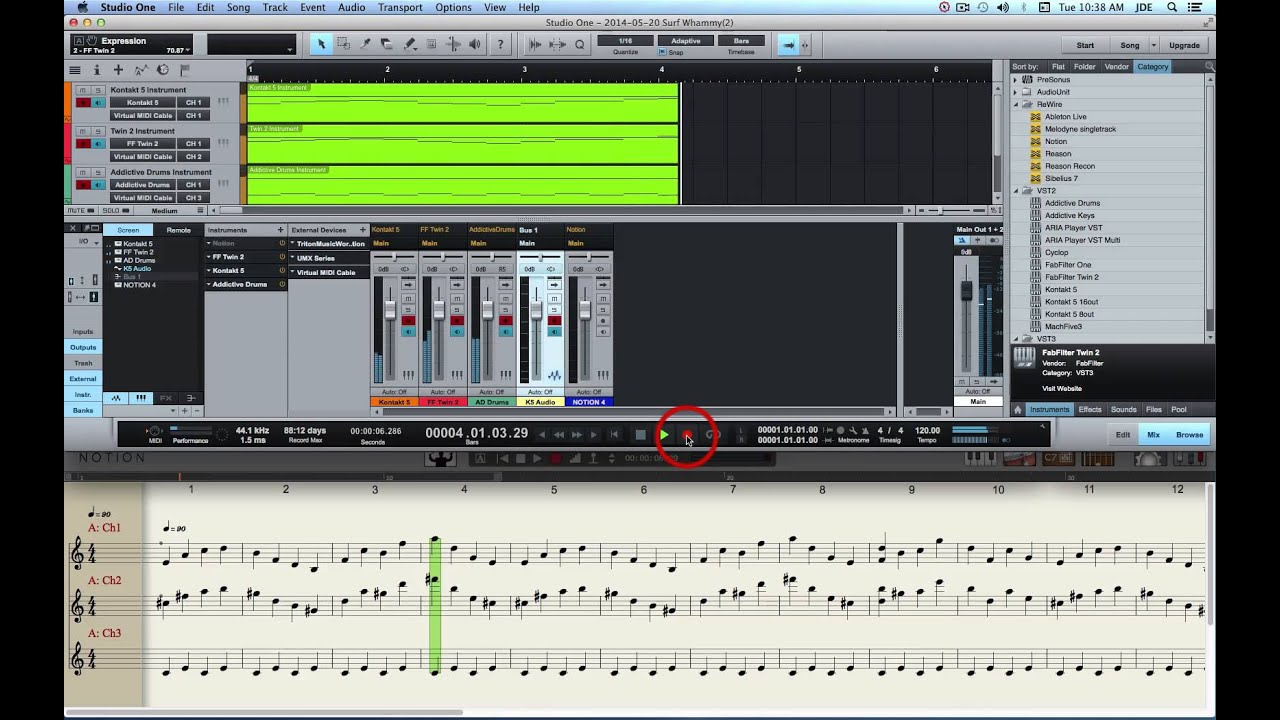Image resolution: width=1280 pixels, height=720 pixels.
Task: Click the Start button
Action: click(x=1085, y=45)
